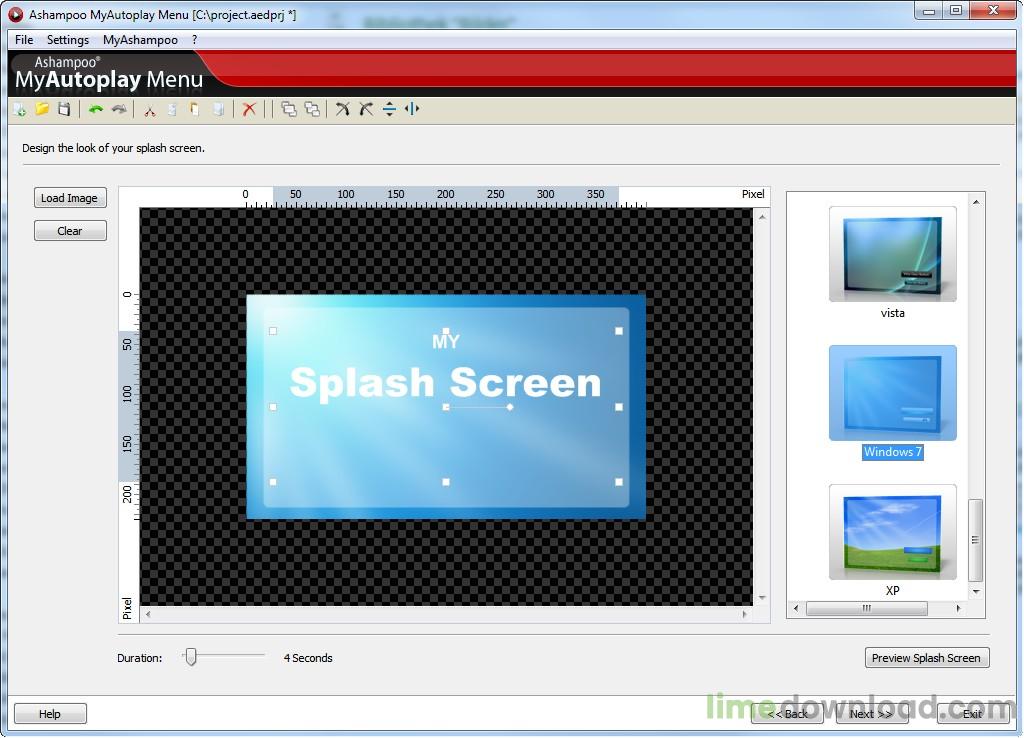Open the Settings menu
This screenshot has width=1024, height=738.
tap(67, 40)
